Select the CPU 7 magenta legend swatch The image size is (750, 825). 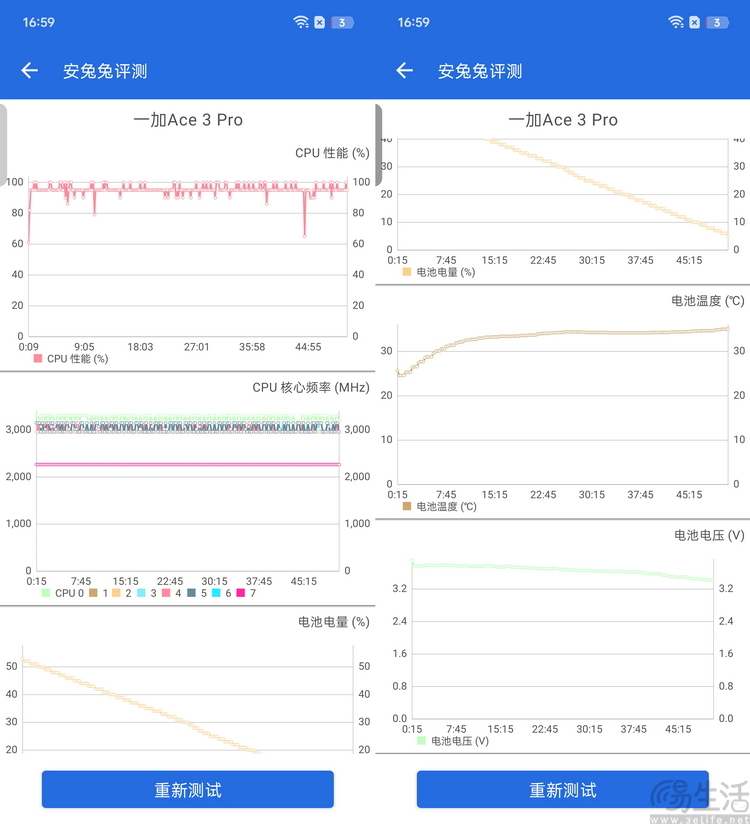coord(241,593)
